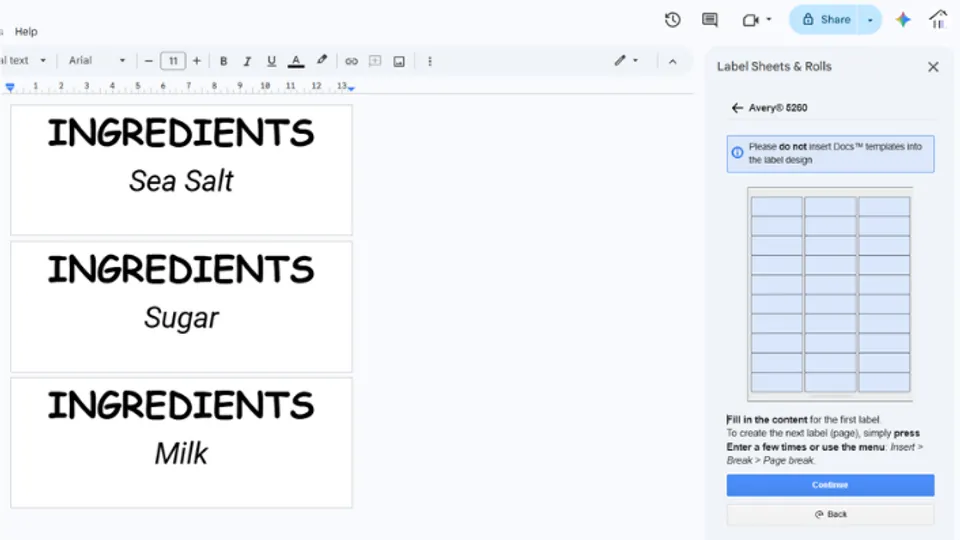
Task: Click the Share button
Action: pos(827,20)
